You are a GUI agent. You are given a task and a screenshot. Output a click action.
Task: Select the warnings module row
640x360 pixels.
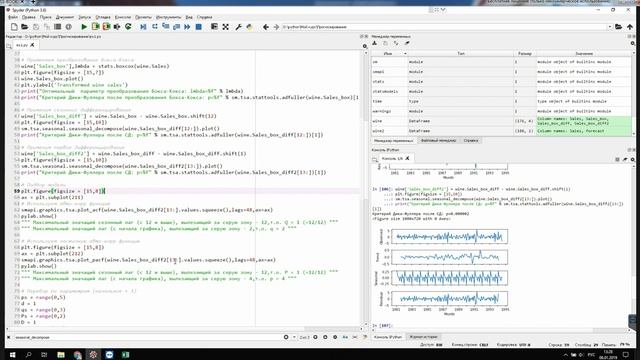click(x=501, y=111)
